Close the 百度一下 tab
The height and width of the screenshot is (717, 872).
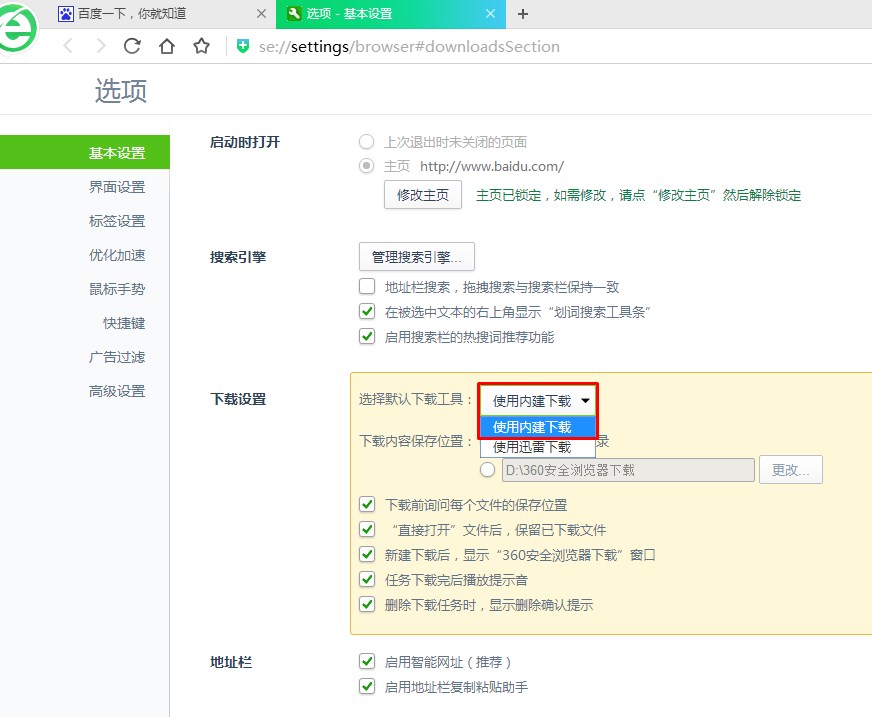pos(261,14)
